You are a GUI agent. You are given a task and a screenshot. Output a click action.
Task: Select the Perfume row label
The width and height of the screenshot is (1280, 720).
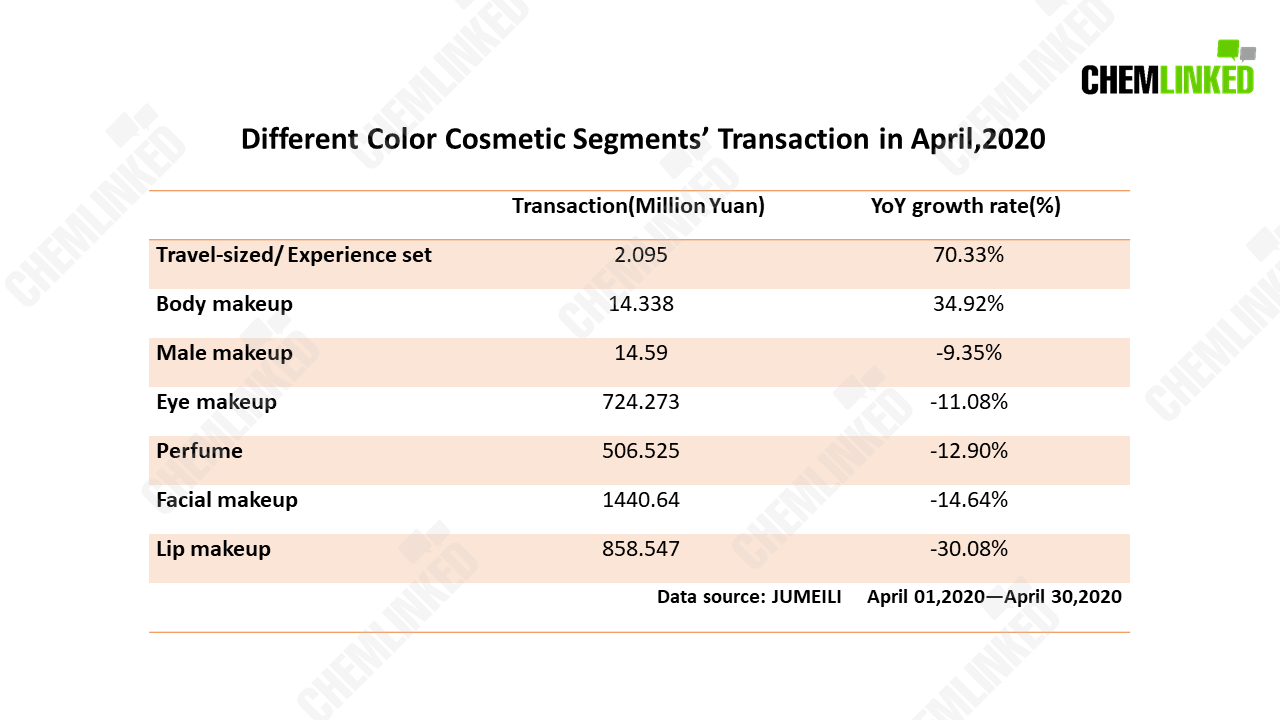point(199,451)
